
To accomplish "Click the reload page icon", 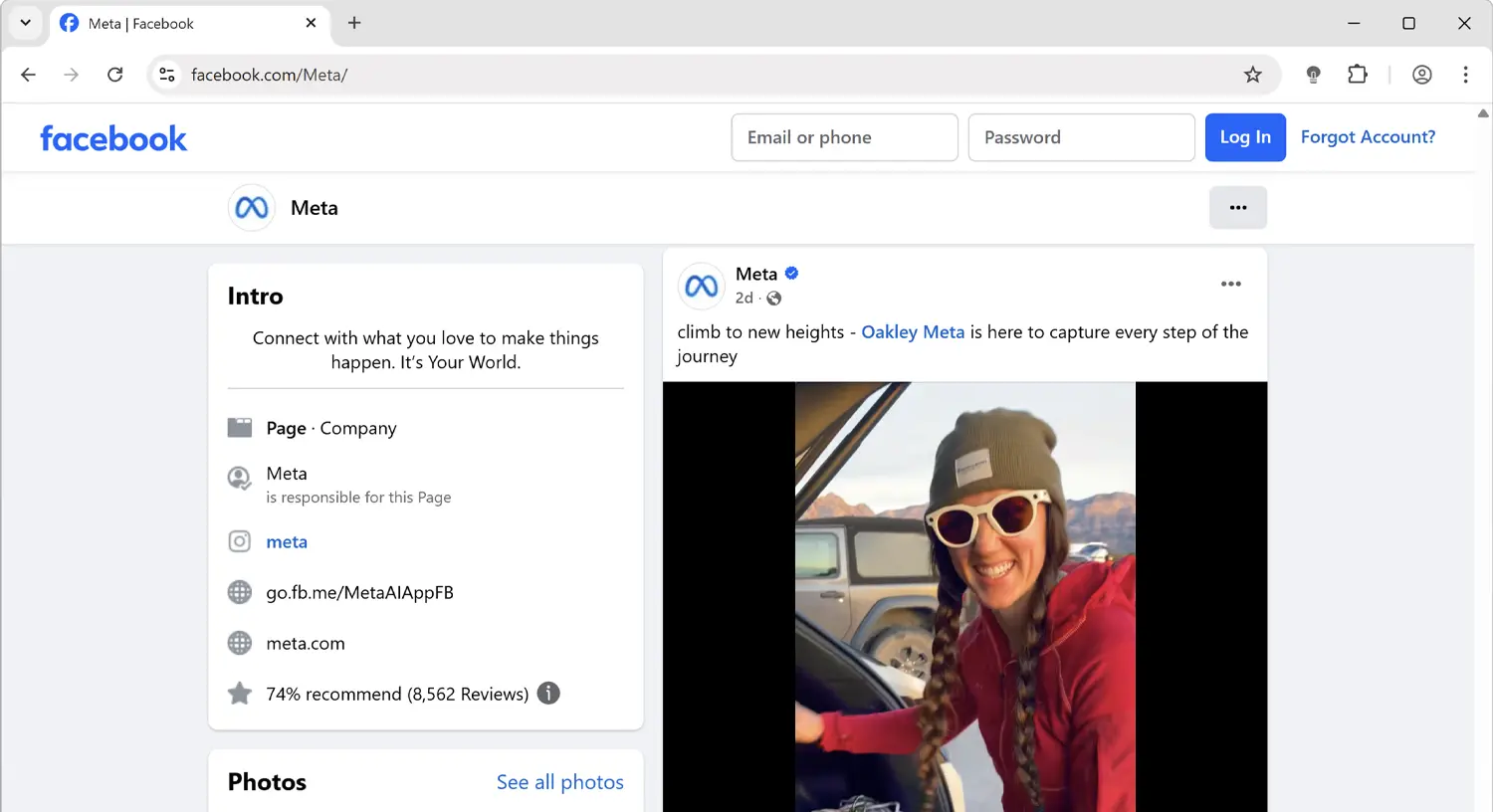I will tap(114, 74).
